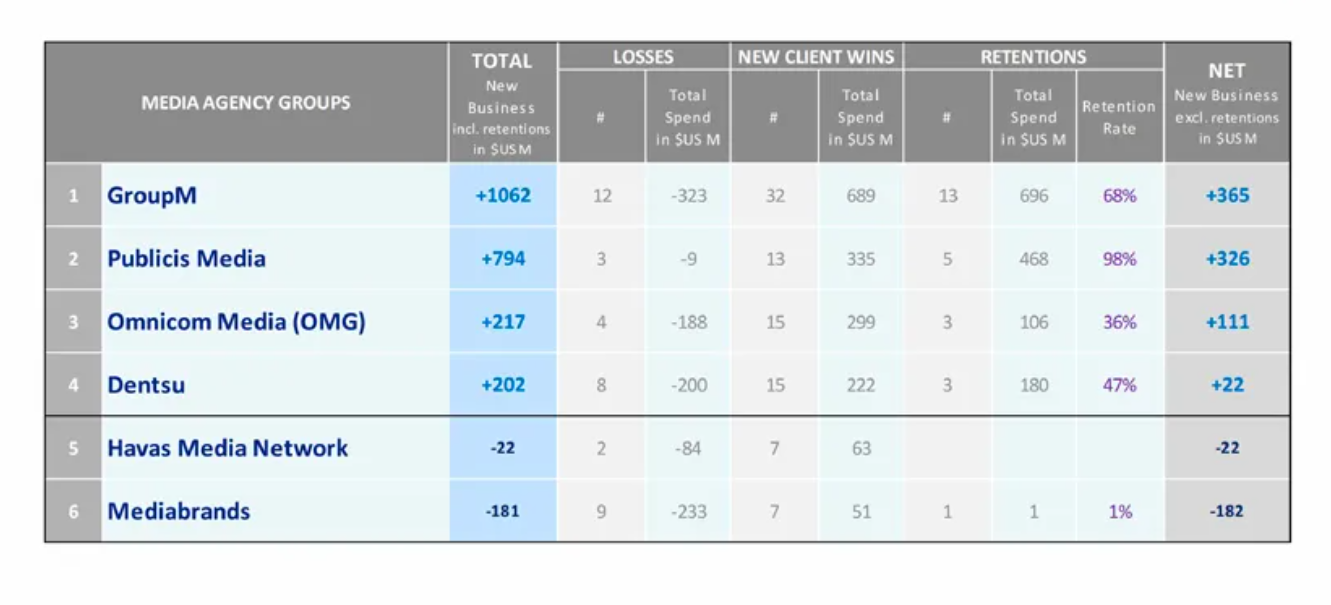The height and width of the screenshot is (605, 1331).
Task: Click the Havas Media Network row label
Action: click(x=228, y=448)
